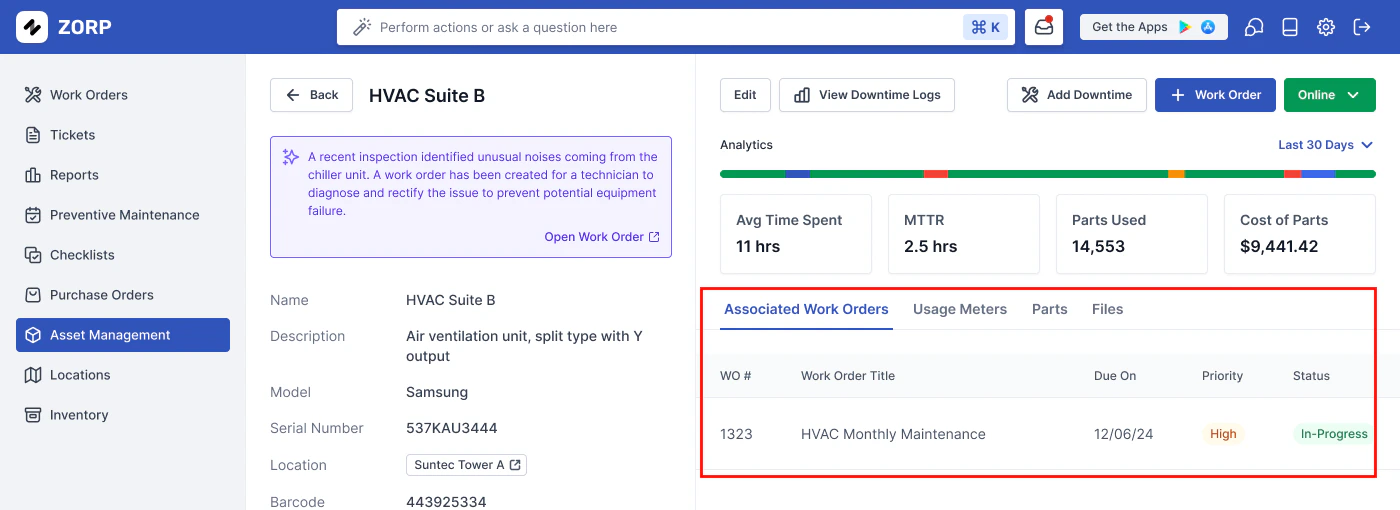This screenshot has height=510, width=1400.
Task: Click the Inventory box icon
Action: point(33,415)
